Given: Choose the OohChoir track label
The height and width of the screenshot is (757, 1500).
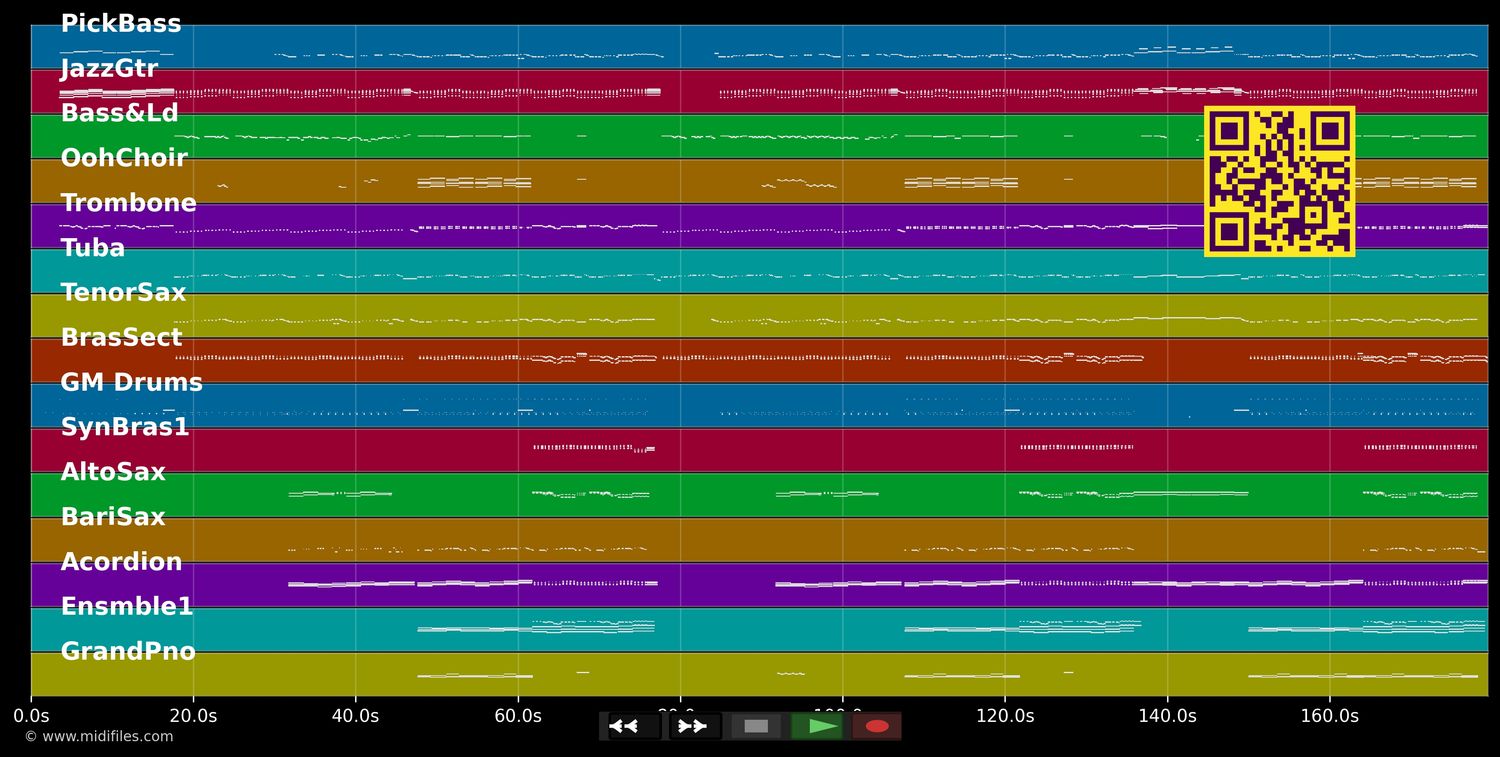Looking at the screenshot, I should pyautogui.click(x=124, y=159).
